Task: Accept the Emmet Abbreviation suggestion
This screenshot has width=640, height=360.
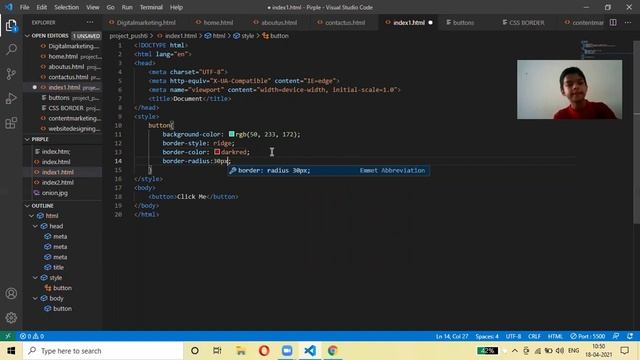Action: click(328, 171)
